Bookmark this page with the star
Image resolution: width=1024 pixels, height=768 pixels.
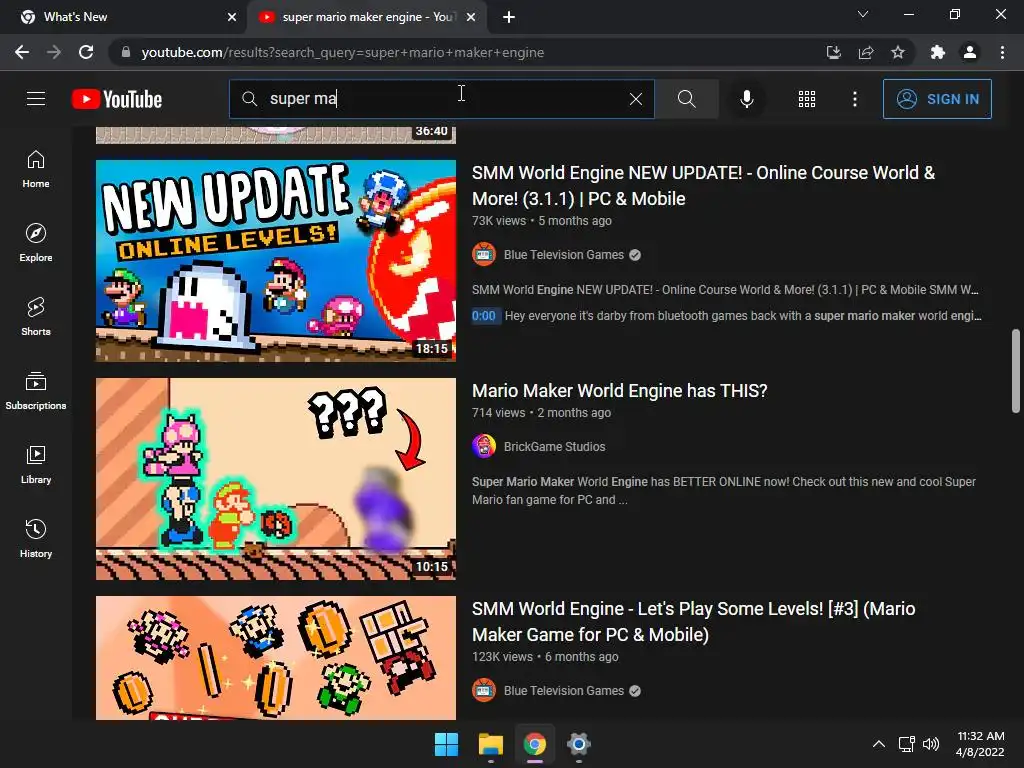tap(898, 52)
